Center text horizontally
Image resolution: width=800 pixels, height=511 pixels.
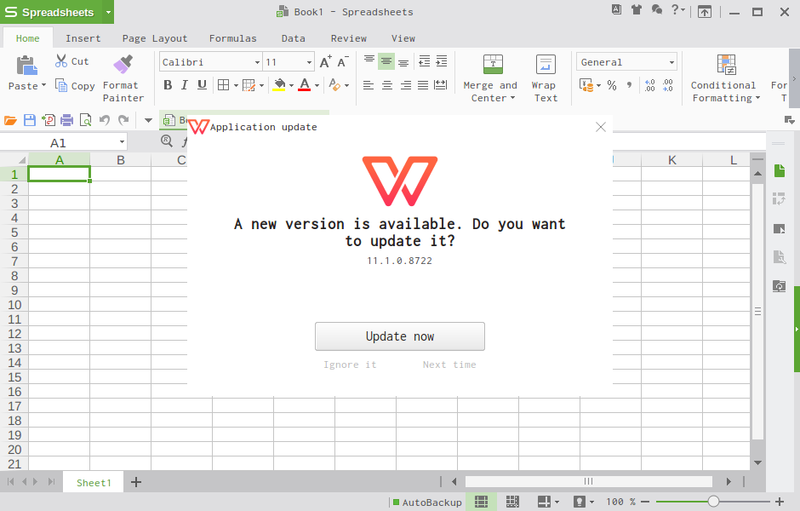pos(387,85)
